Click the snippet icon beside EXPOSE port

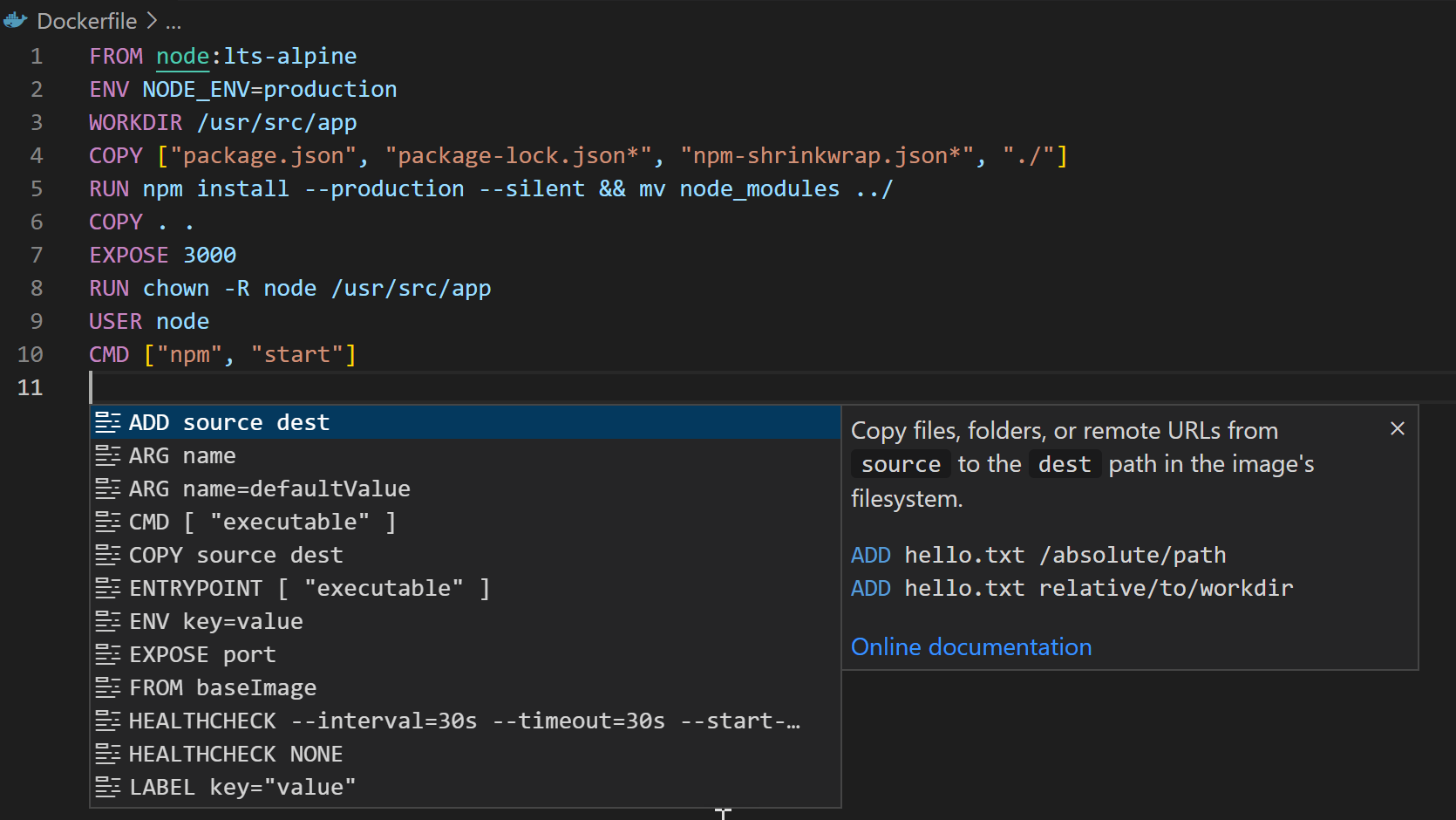pos(109,654)
